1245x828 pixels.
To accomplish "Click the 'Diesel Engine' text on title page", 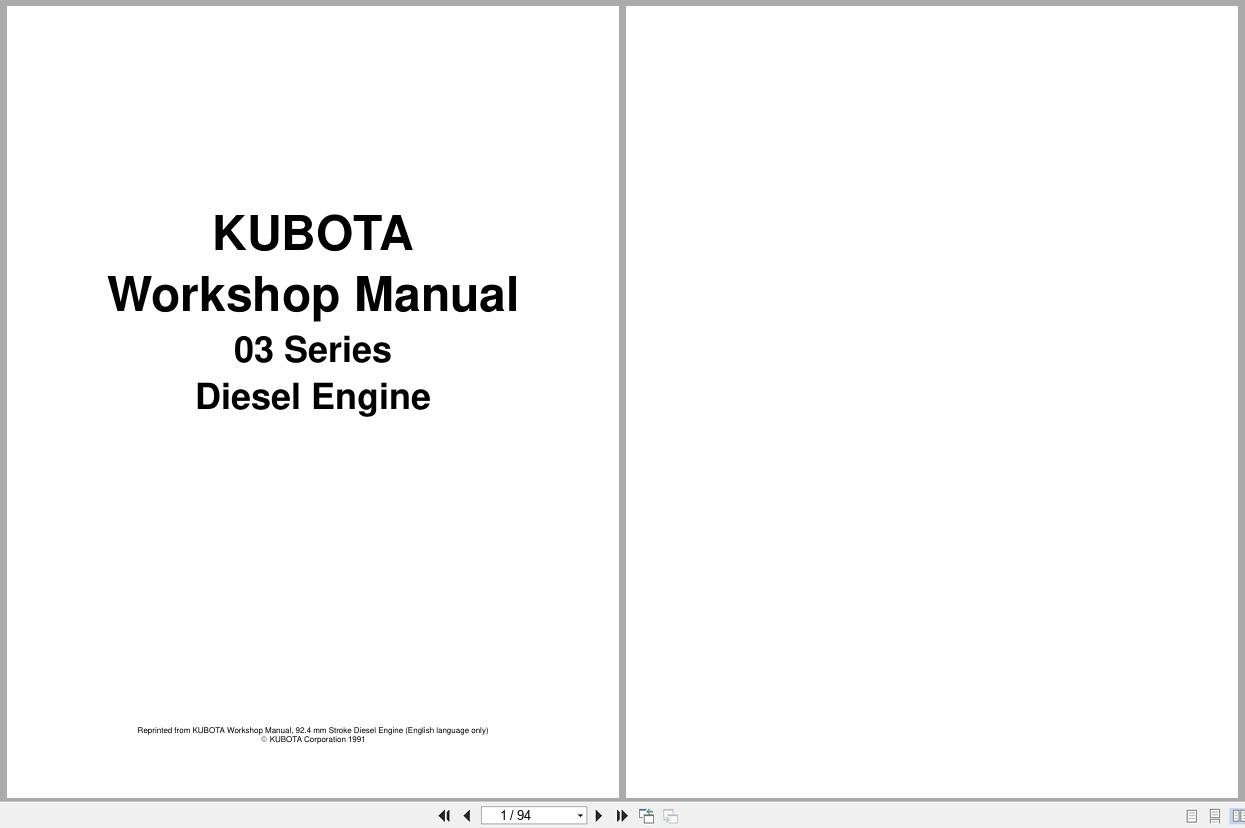I will click(x=313, y=397).
